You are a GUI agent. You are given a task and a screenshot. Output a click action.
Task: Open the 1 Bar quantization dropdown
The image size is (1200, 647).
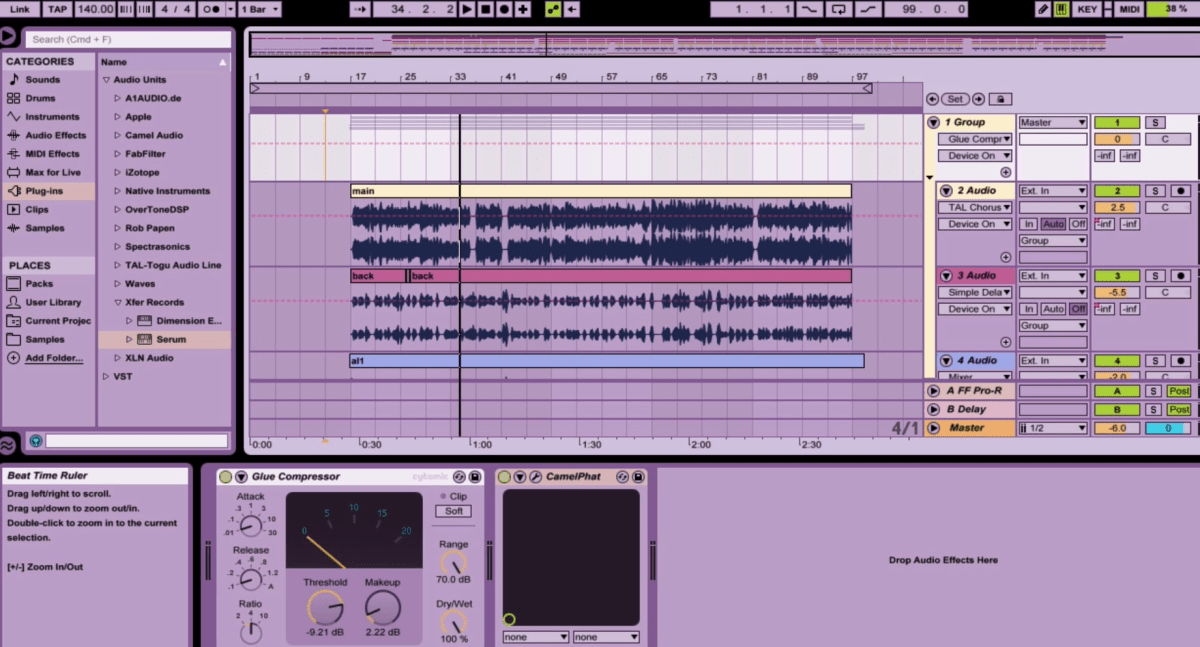pyautogui.click(x=258, y=9)
